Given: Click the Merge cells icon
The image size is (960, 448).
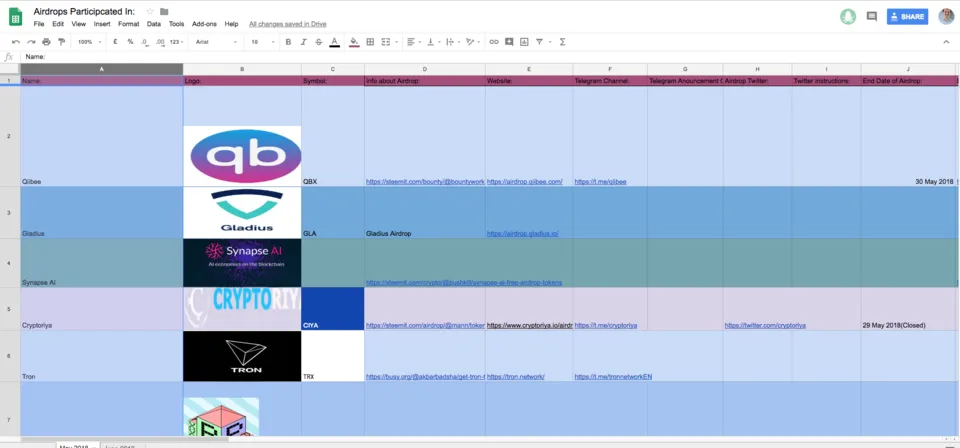Looking at the screenshot, I should pyautogui.click(x=386, y=42).
